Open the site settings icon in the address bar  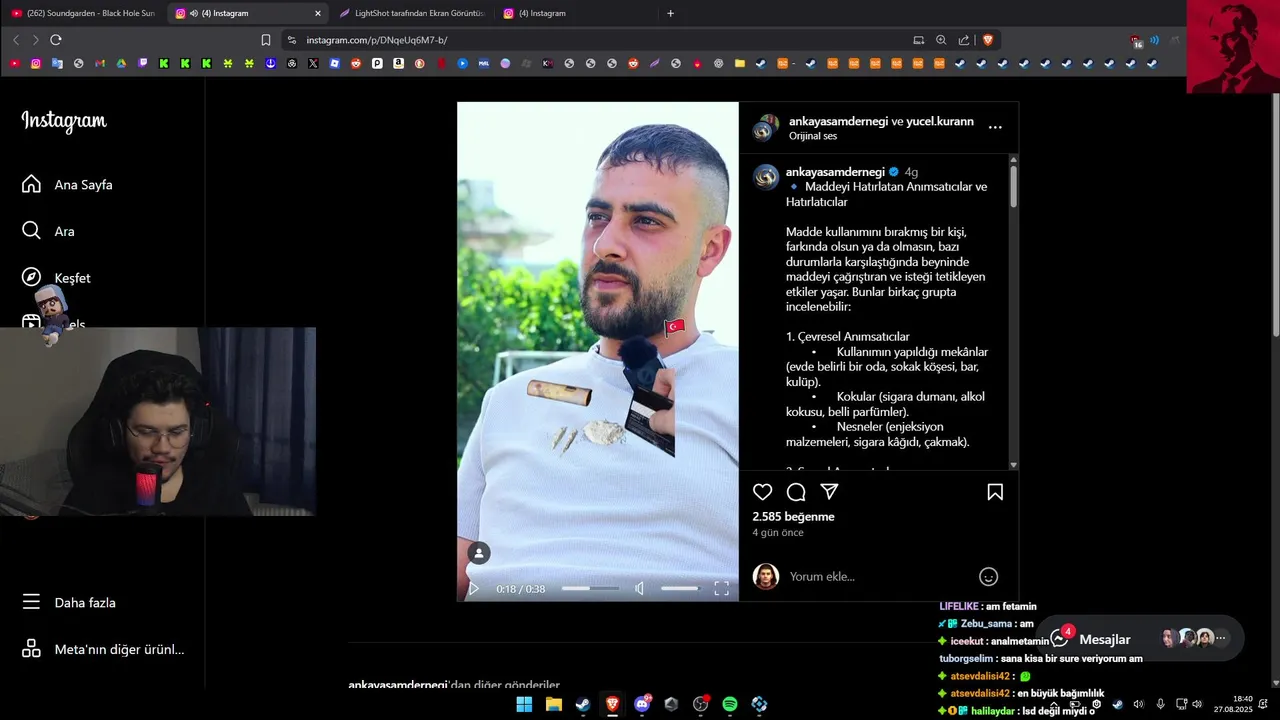coord(291,40)
